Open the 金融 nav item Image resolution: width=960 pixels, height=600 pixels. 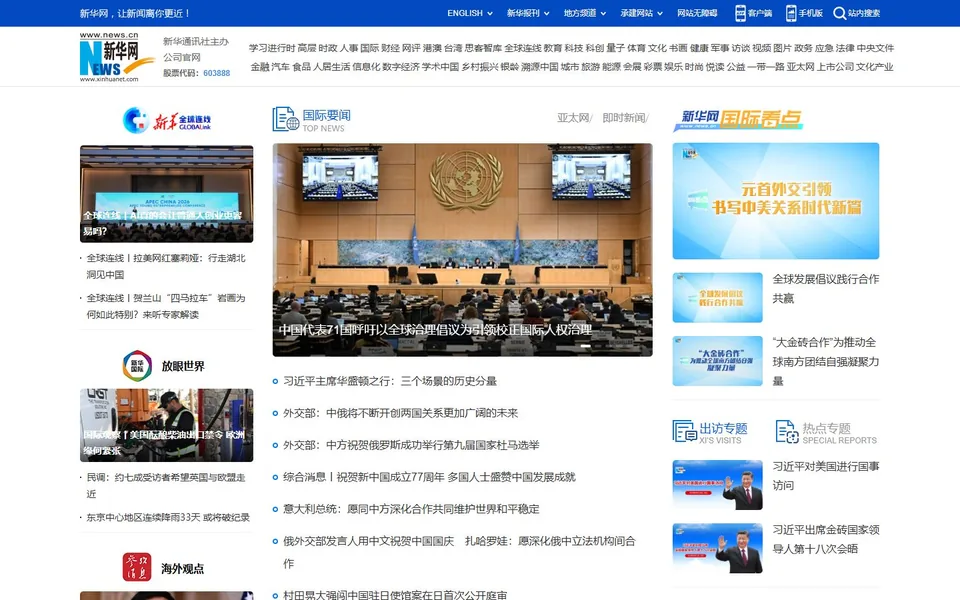pos(260,67)
